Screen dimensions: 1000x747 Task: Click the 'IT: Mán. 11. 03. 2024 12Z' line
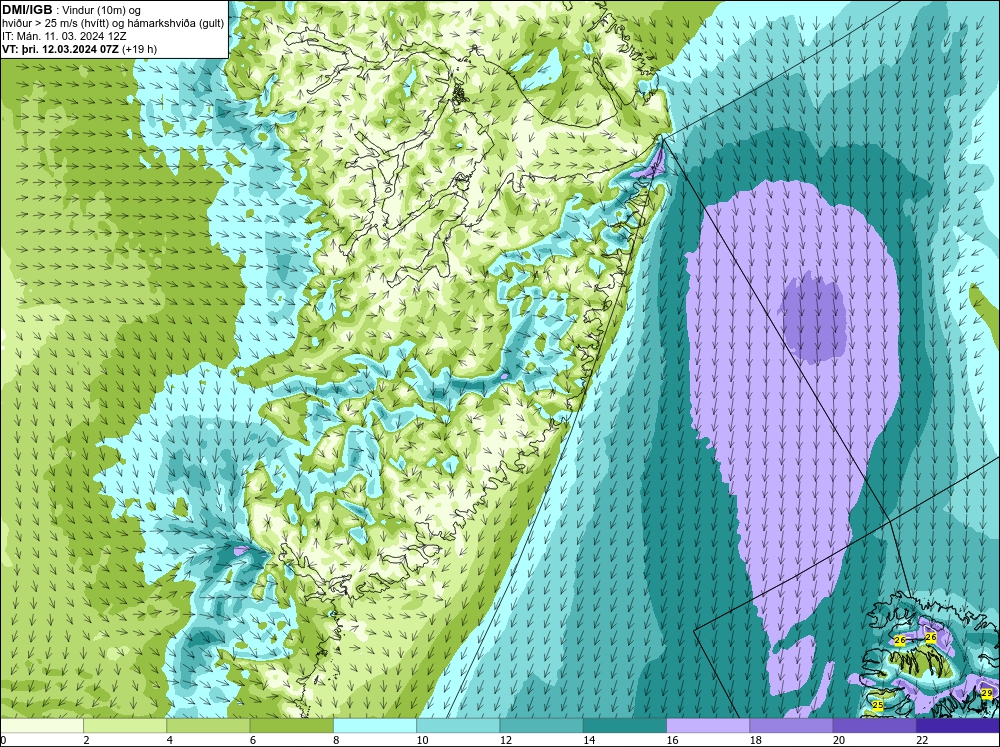(x=64, y=36)
